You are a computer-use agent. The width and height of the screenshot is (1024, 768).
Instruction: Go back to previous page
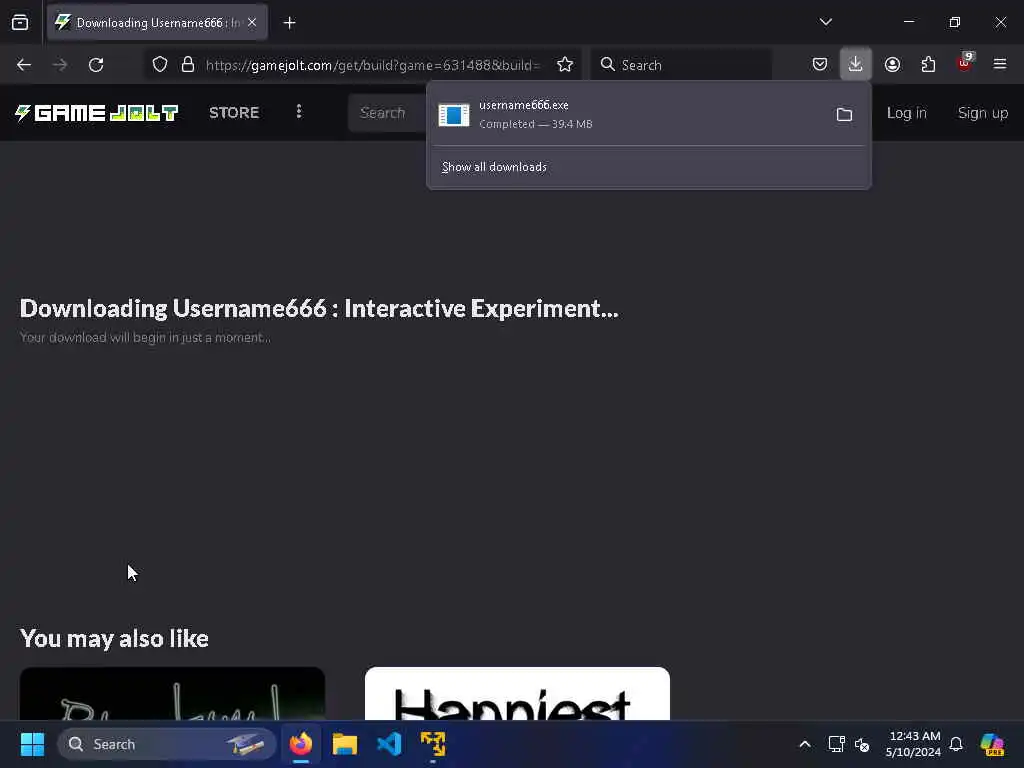tap(24, 65)
